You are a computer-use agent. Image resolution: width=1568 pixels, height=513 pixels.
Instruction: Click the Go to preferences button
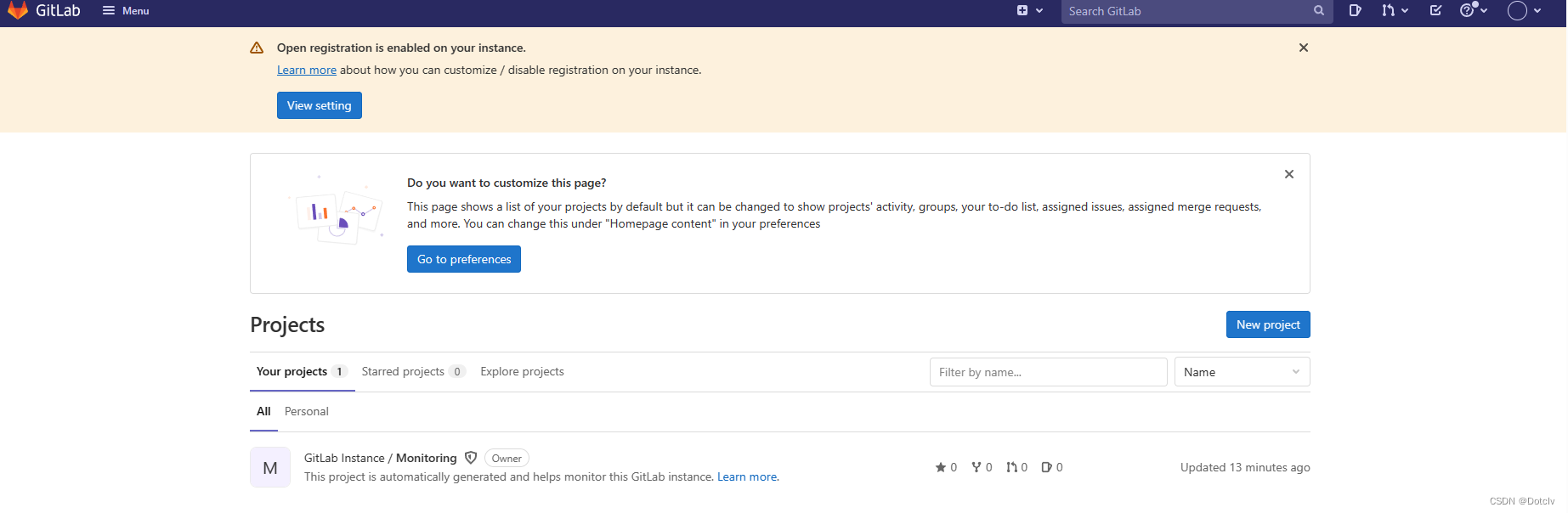point(464,259)
